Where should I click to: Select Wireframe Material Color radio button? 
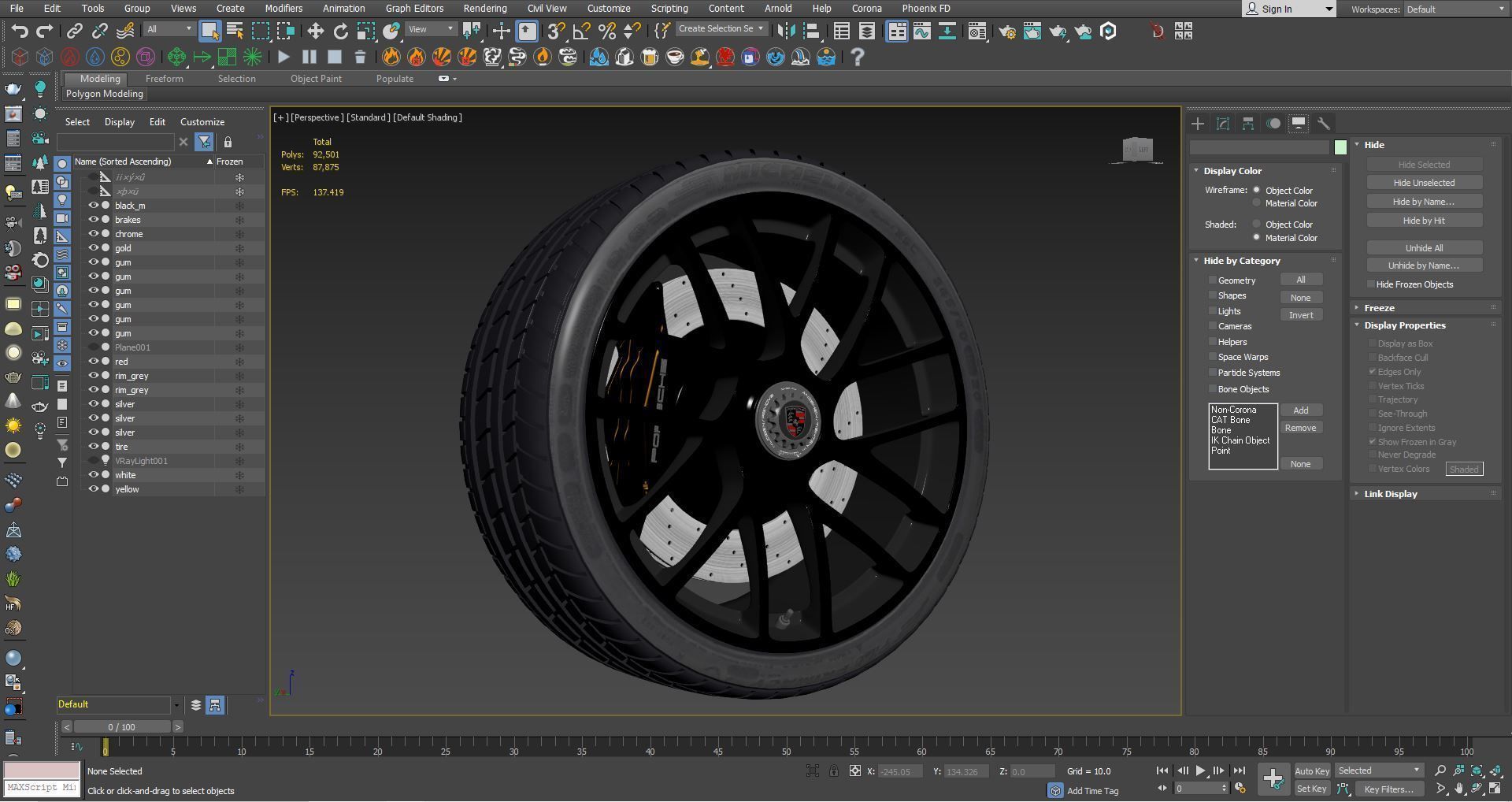click(x=1257, y=203)
